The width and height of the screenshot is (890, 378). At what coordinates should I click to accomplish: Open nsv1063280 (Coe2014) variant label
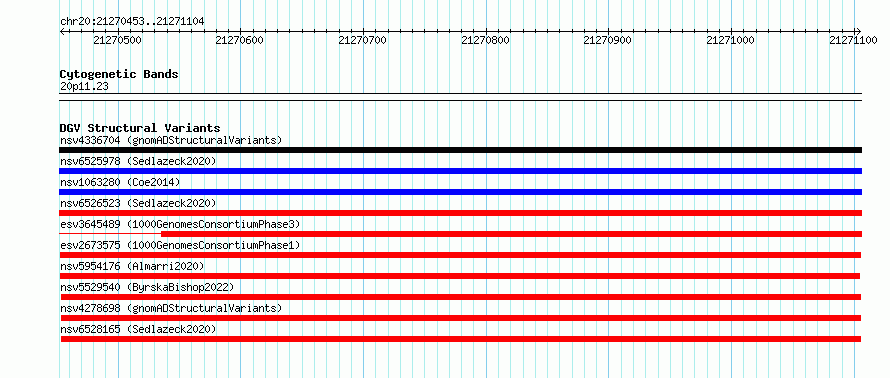[120, 182]
